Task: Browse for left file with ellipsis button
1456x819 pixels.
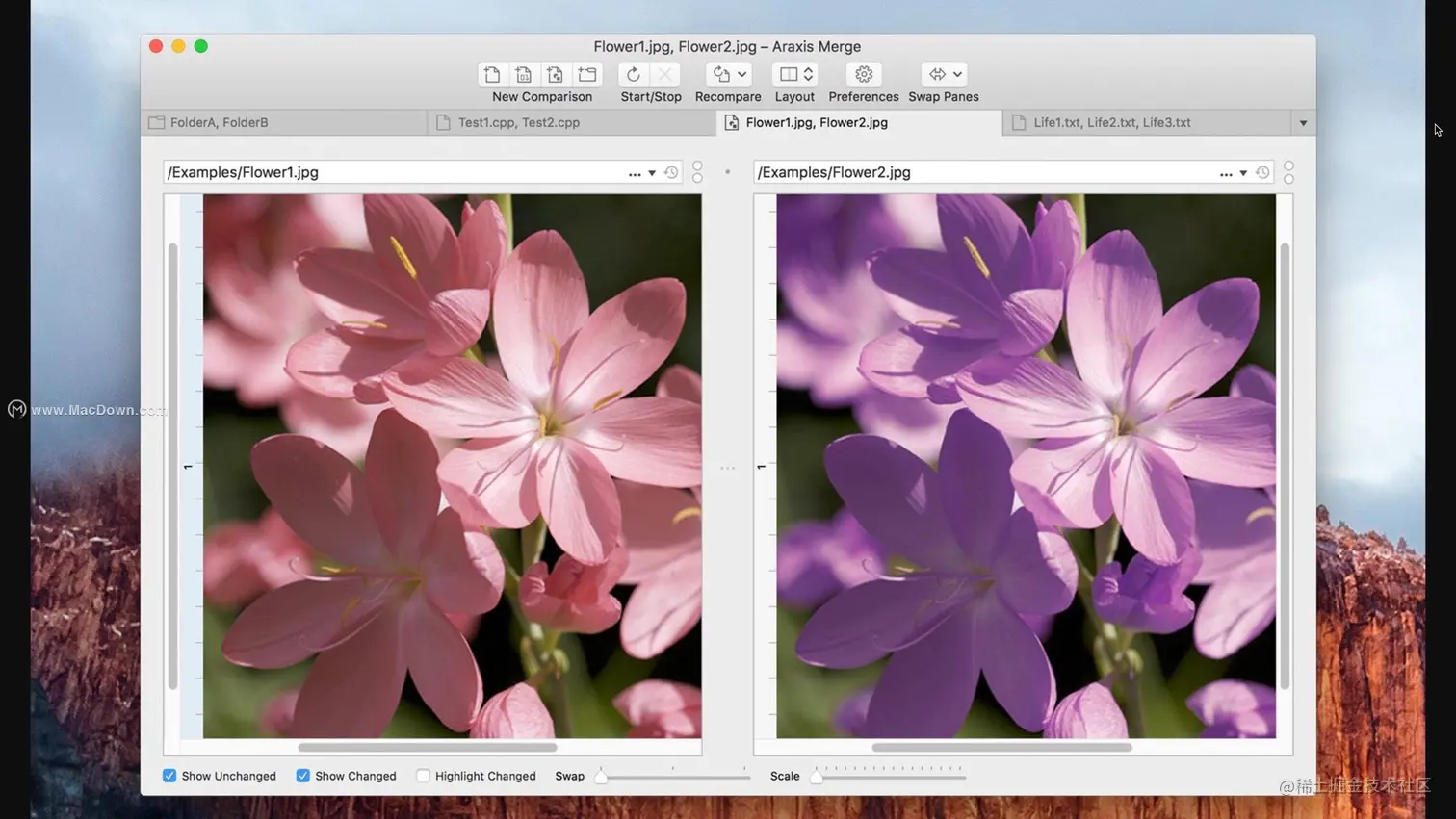Action: (635, 173)
